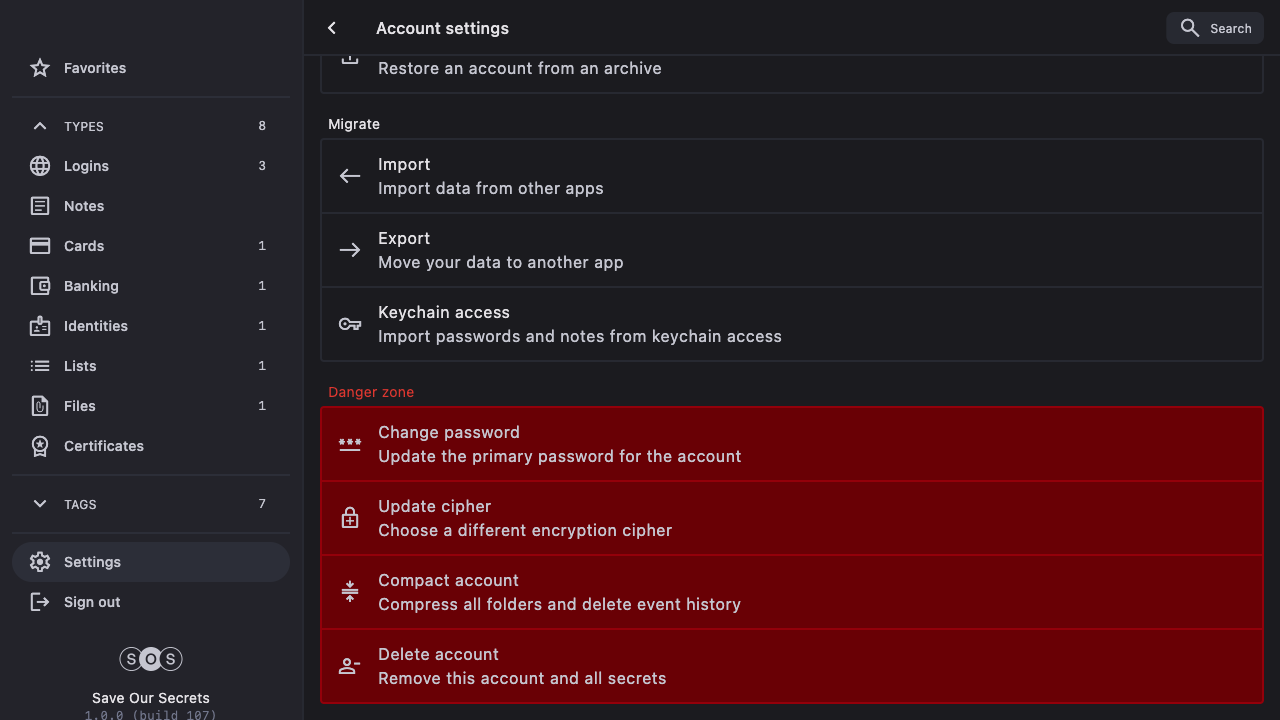Viewport: 1280px width, 720px height.
Task: Expand the TAGS section chevron
Action: (x=40, y=504)
